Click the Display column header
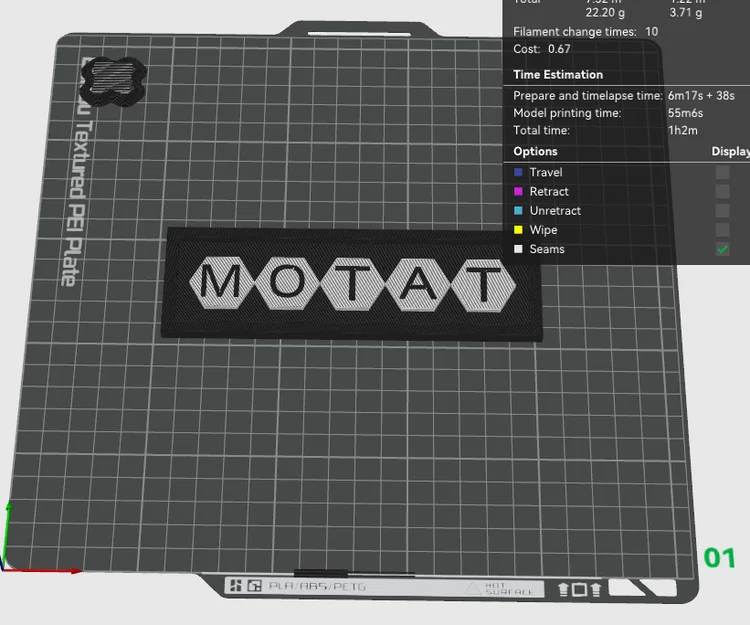This screenshot has width=750, height=625. pos(730,151)
